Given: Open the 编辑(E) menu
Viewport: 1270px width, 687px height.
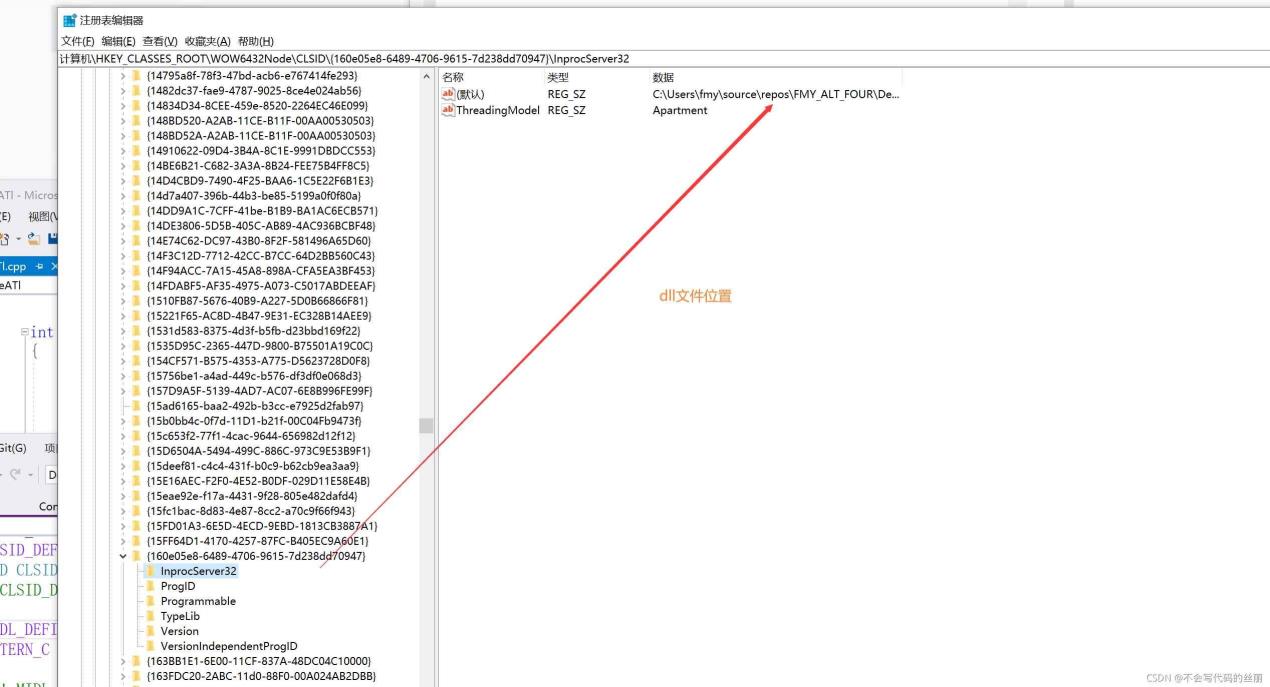Looking at the screenshot, I should click(x=118, y=41).
